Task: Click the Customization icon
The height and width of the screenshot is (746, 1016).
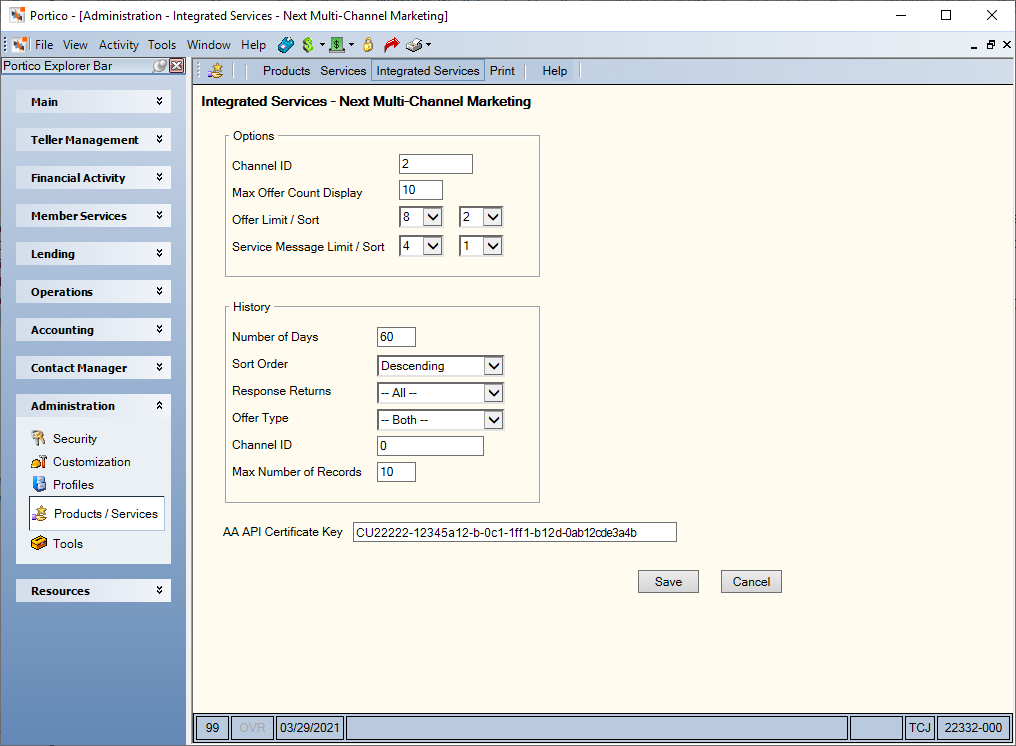Action: coord(38,461)
